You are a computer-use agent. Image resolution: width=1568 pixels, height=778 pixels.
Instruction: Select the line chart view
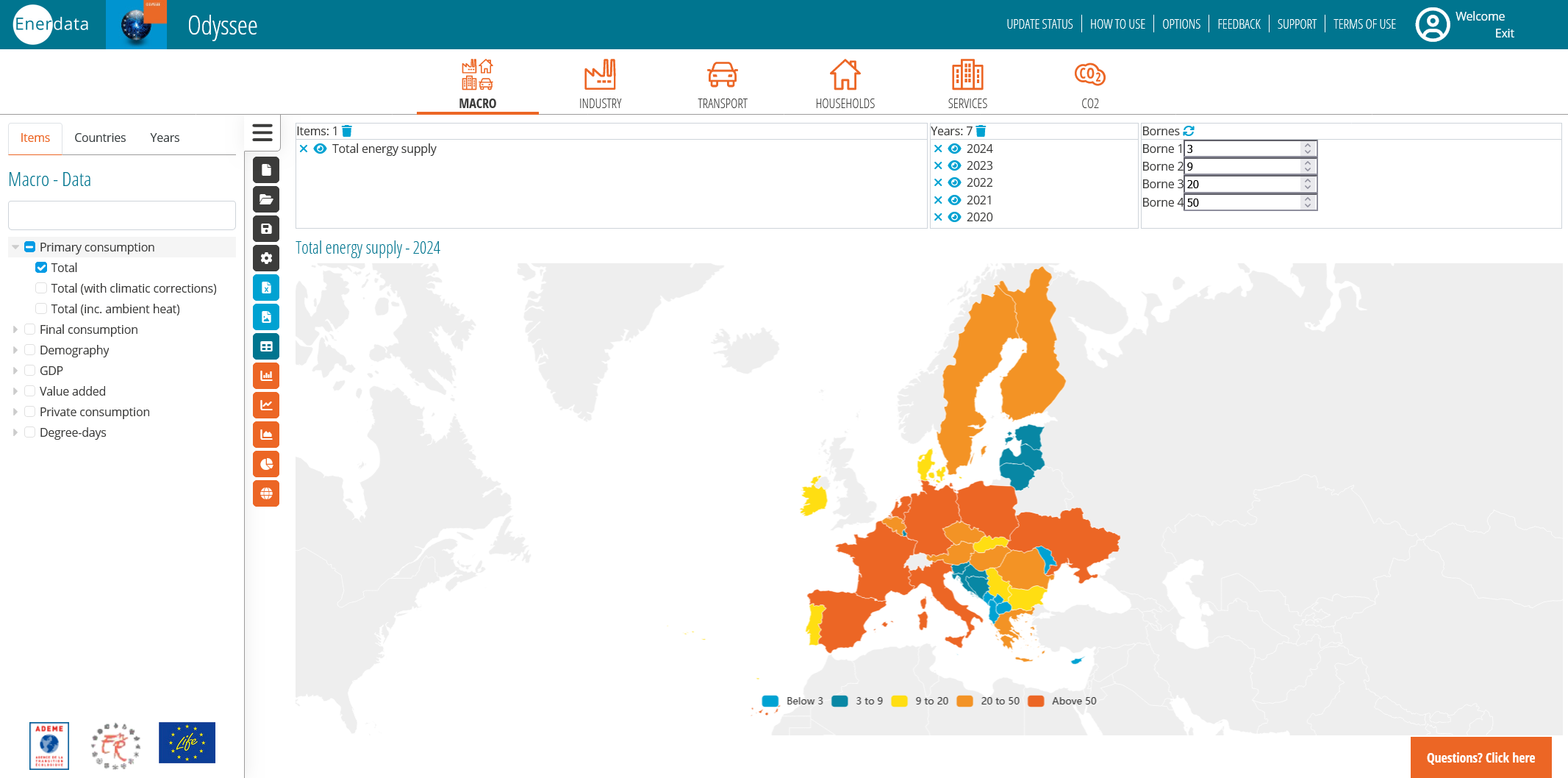(x=266, y=405)
